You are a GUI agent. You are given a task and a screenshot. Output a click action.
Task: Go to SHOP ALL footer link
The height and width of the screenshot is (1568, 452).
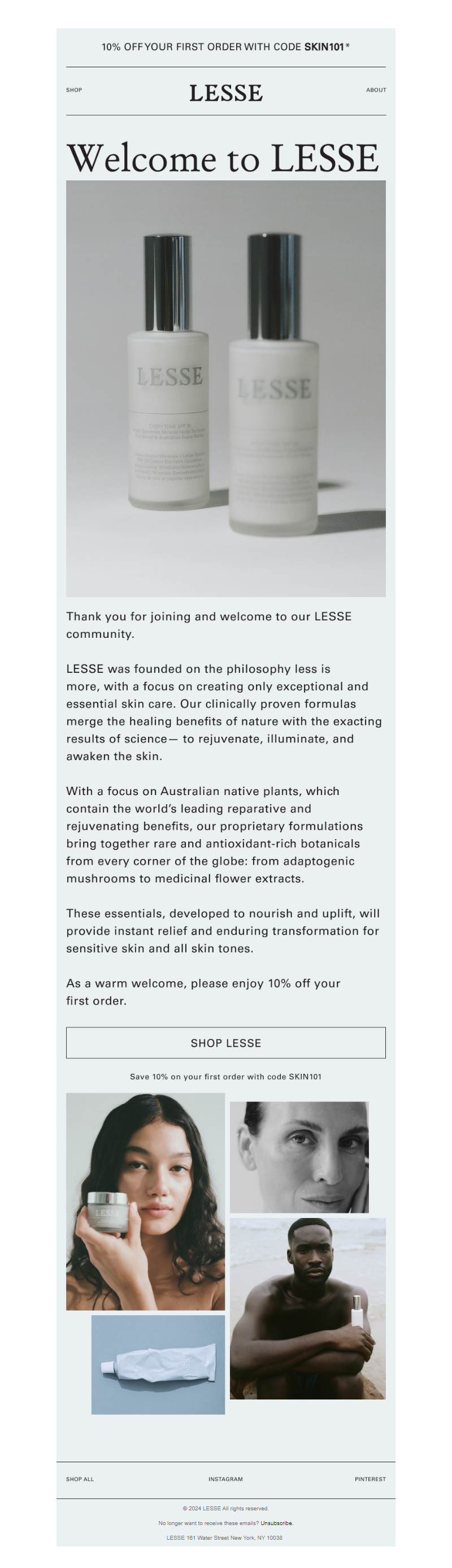[x=80, y=1479]
